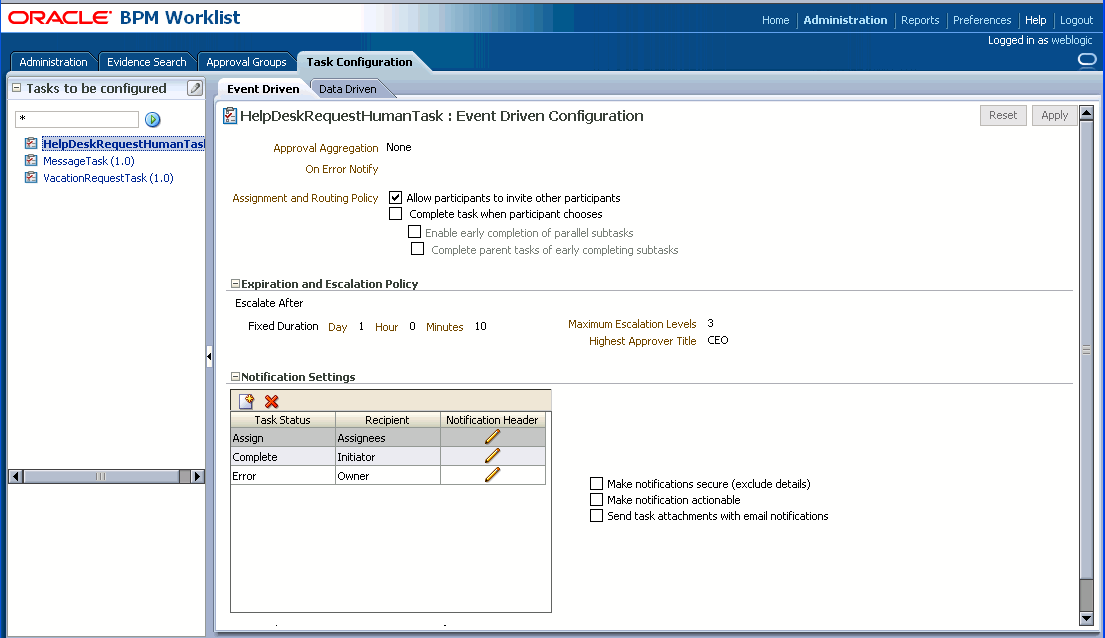Screen dimensions: 1105x638
Task: Check Make notification actionable
Action: coord(596,499)
